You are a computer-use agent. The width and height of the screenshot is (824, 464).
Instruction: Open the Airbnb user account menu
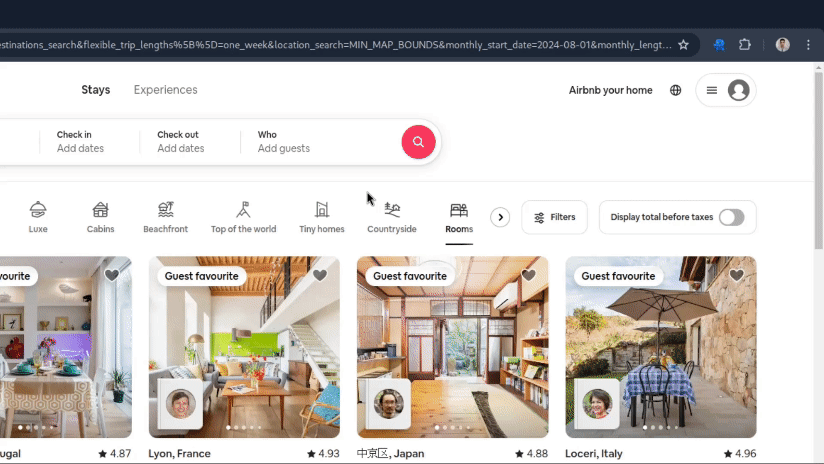pyautogui.click(x=726, y=90)
